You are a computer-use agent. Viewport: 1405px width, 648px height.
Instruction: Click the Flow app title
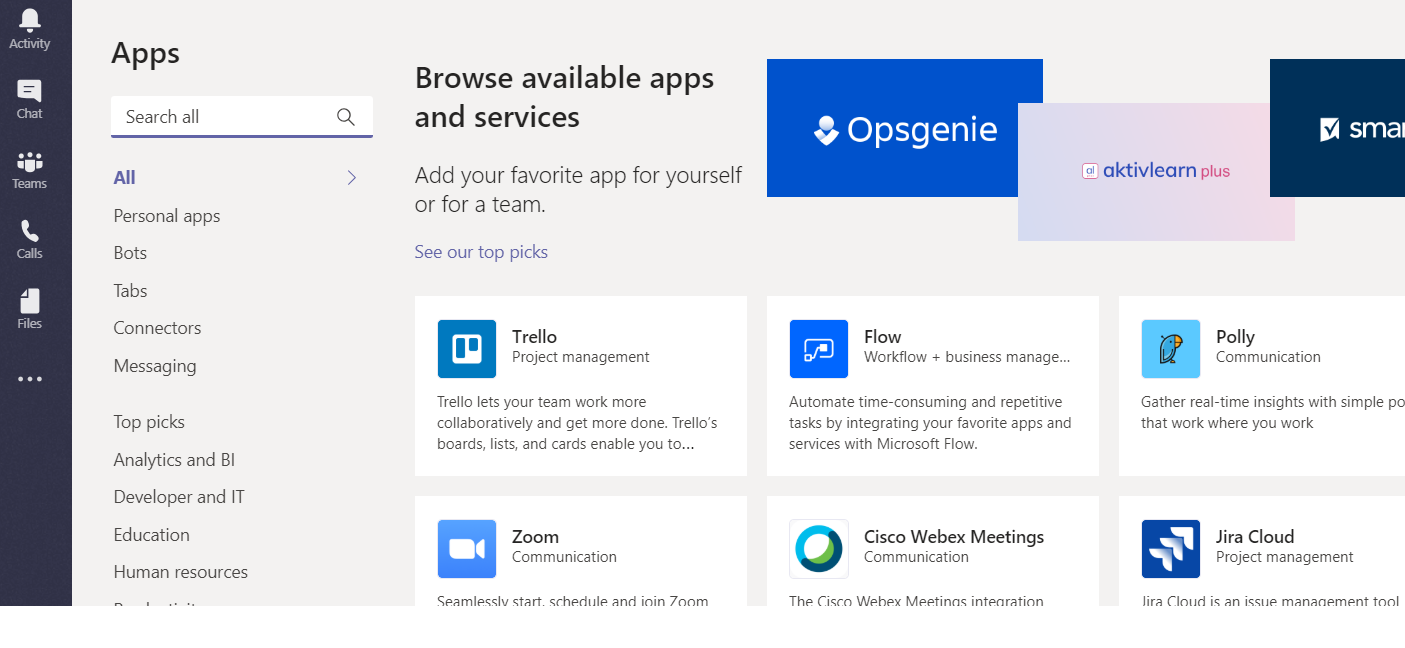[x=882, y=337]
